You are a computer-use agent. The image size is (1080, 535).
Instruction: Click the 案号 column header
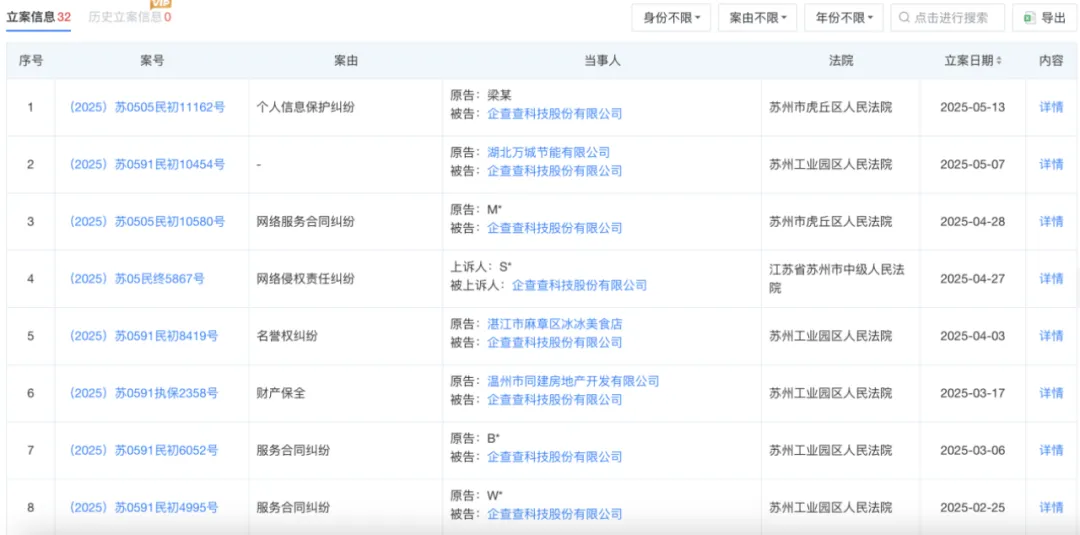(x=152, y=61)
